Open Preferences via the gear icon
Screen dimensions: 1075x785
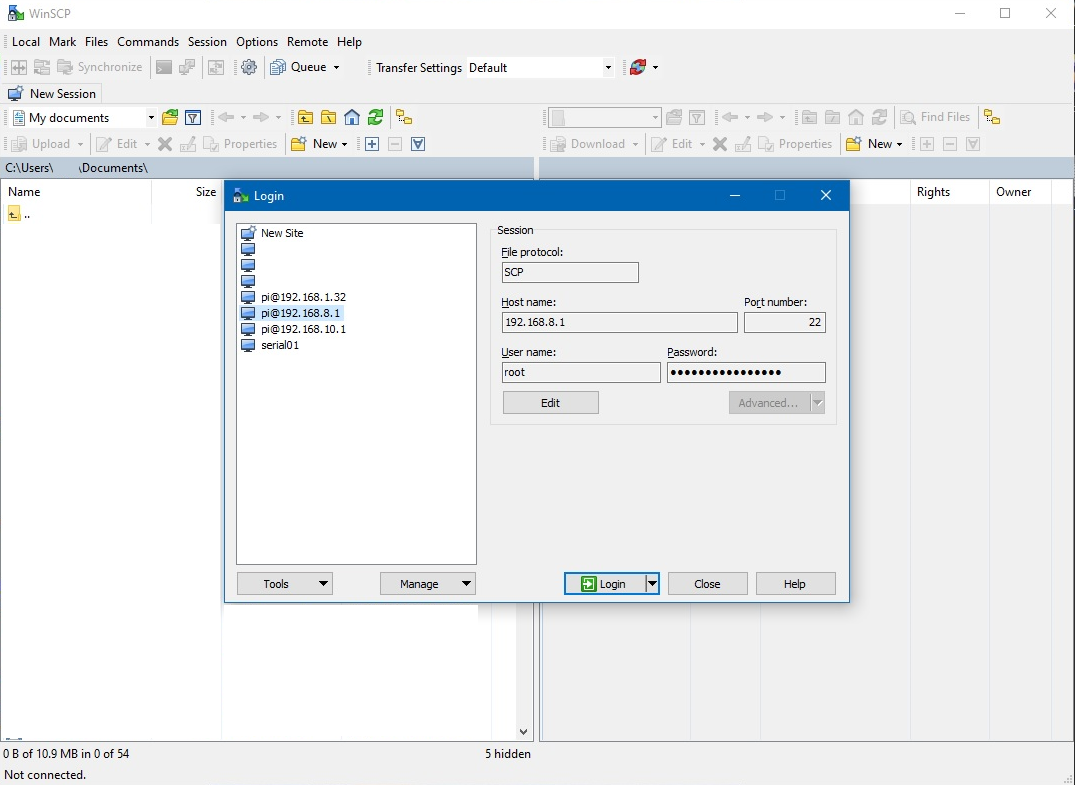click(249, 67)
